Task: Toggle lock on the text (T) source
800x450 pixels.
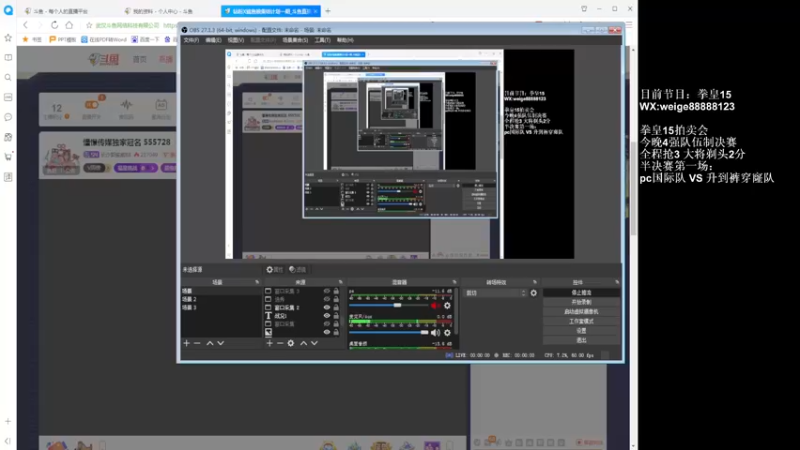Action: (336, 316)
